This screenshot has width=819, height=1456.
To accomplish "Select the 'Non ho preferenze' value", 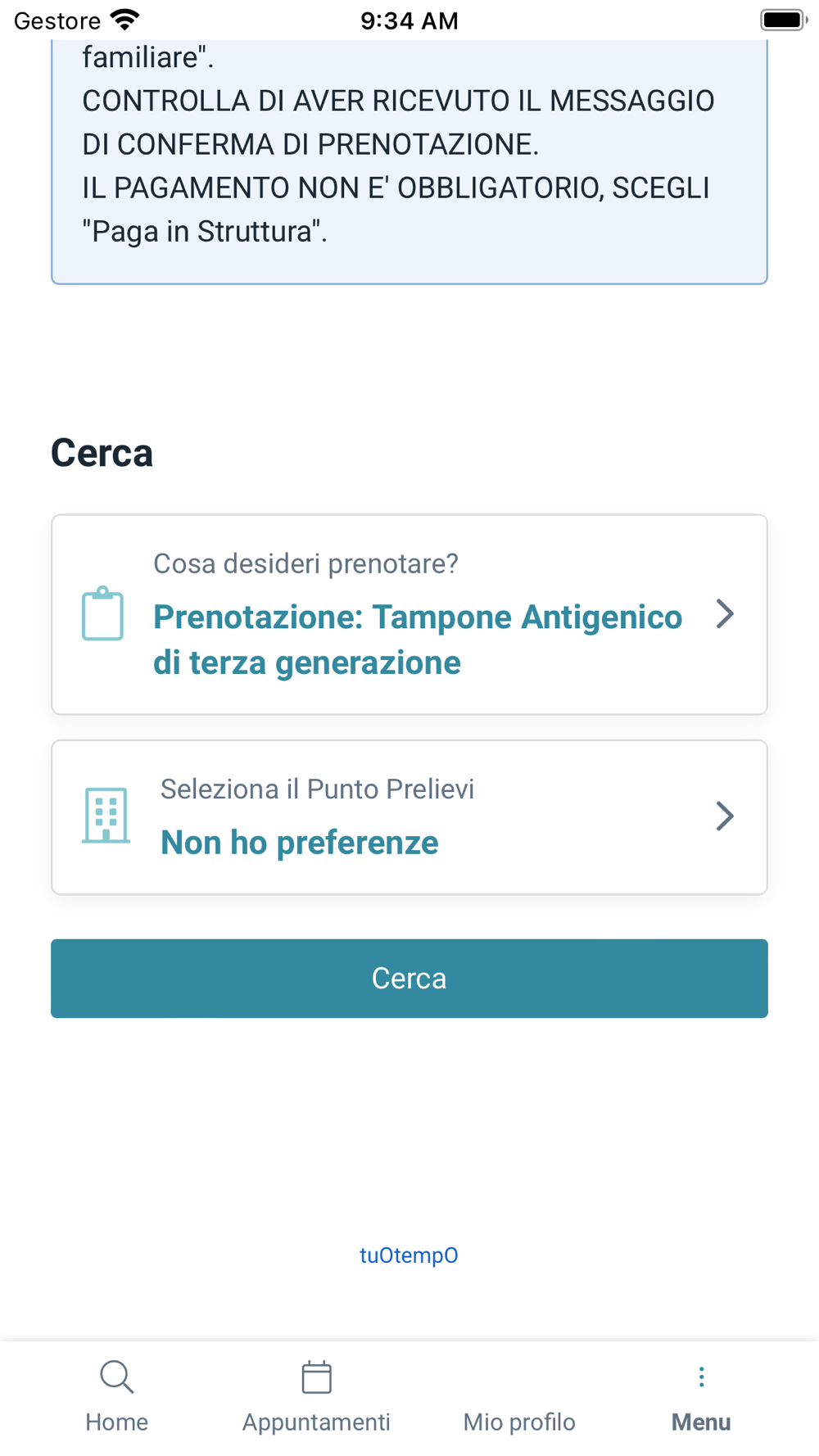I will pos(300,843).
